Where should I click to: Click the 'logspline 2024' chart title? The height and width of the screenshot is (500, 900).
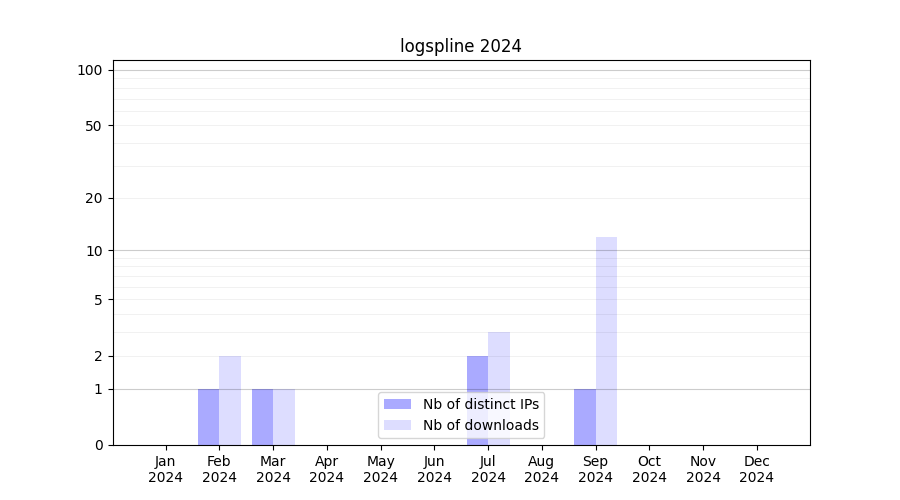[461, 46]
